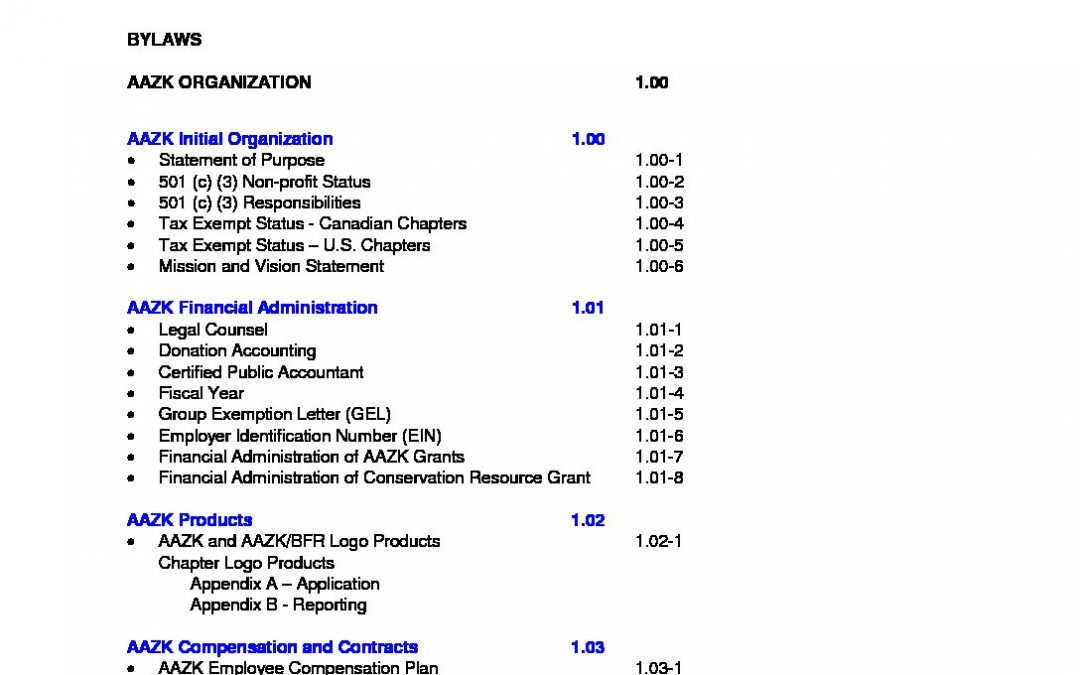Image resolution: width=1080 pixels, height=675 pixels.
Task: Click the blue section number 1.01
Action: click(588, 308)
